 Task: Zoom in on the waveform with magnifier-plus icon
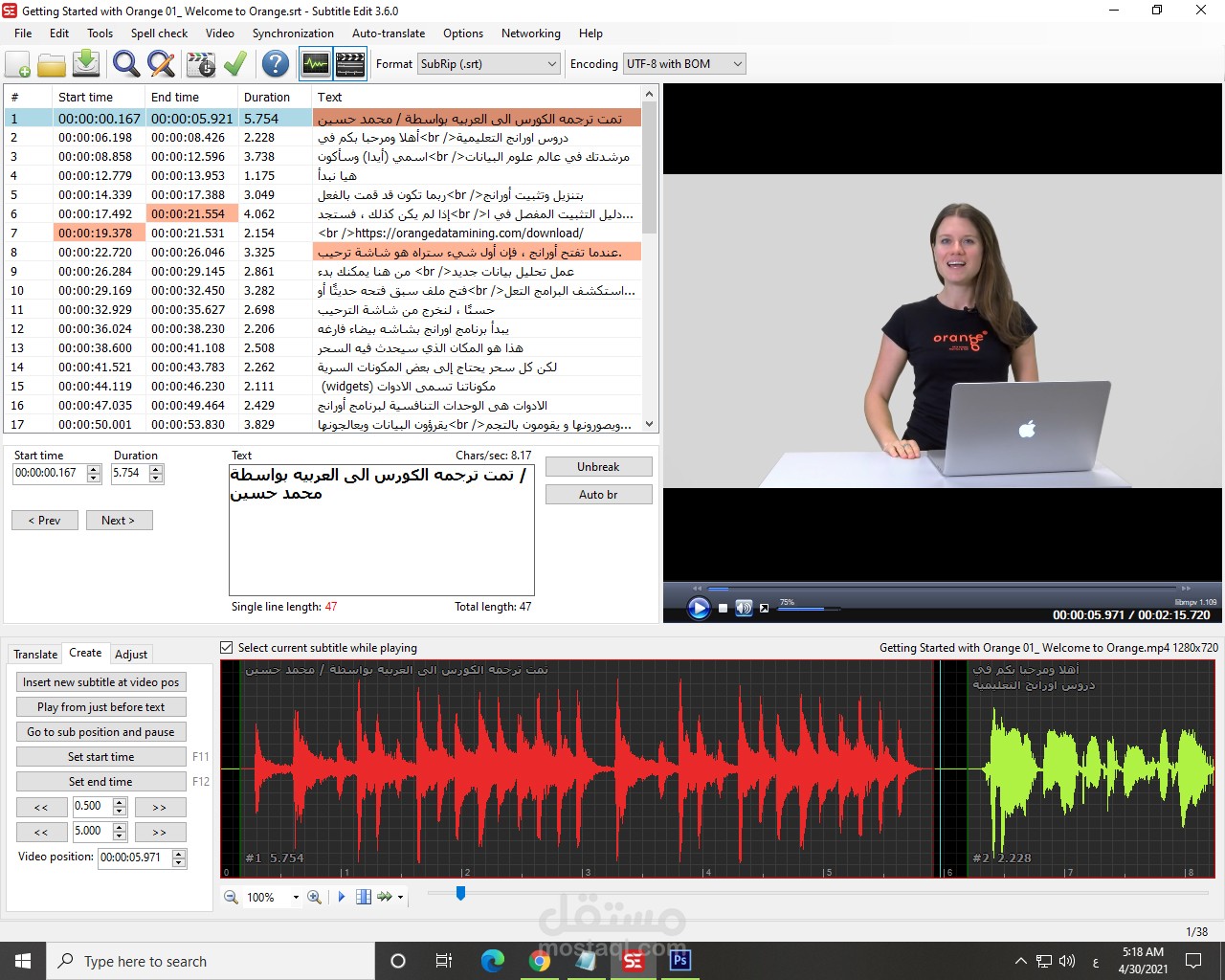click(x=314, y=897)
